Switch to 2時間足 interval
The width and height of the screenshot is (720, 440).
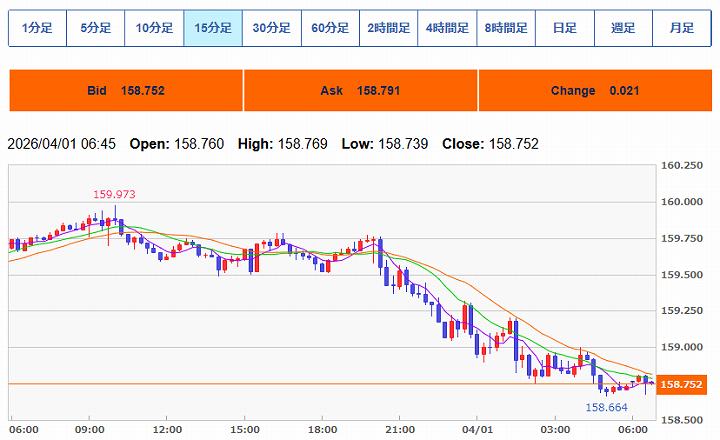[388, 28]
